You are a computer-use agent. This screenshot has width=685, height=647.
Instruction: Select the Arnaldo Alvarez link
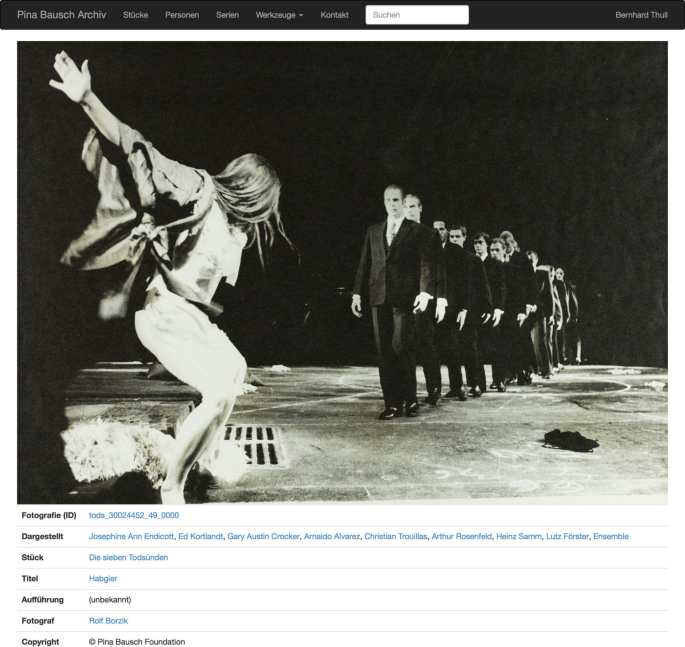tap(332, 536)
